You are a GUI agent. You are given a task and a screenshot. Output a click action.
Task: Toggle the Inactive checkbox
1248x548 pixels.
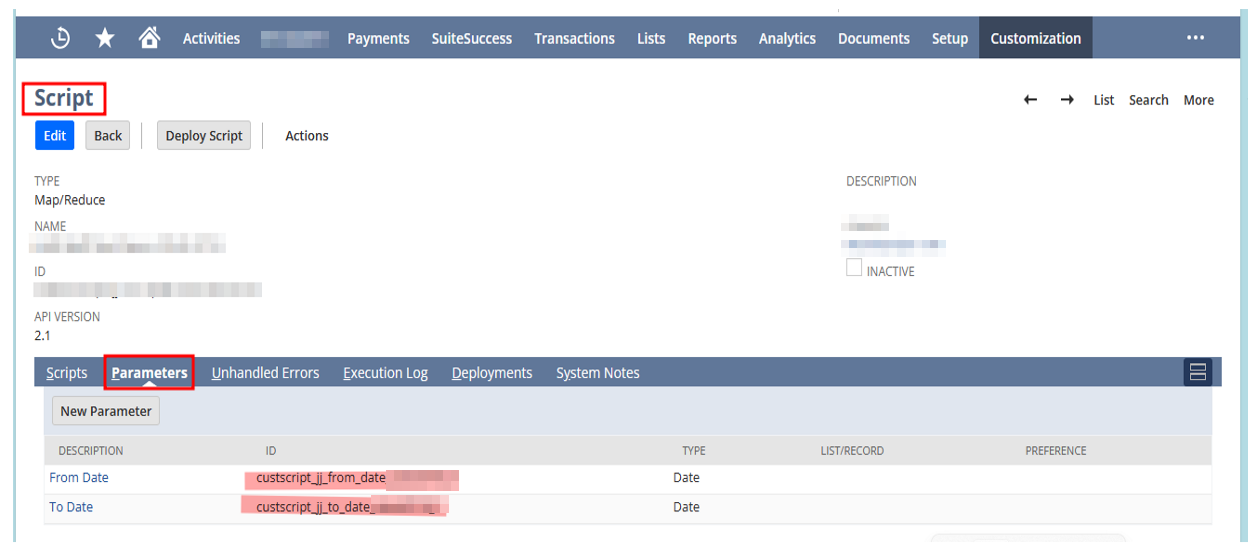pyautogui.click(x=854, y=268)
